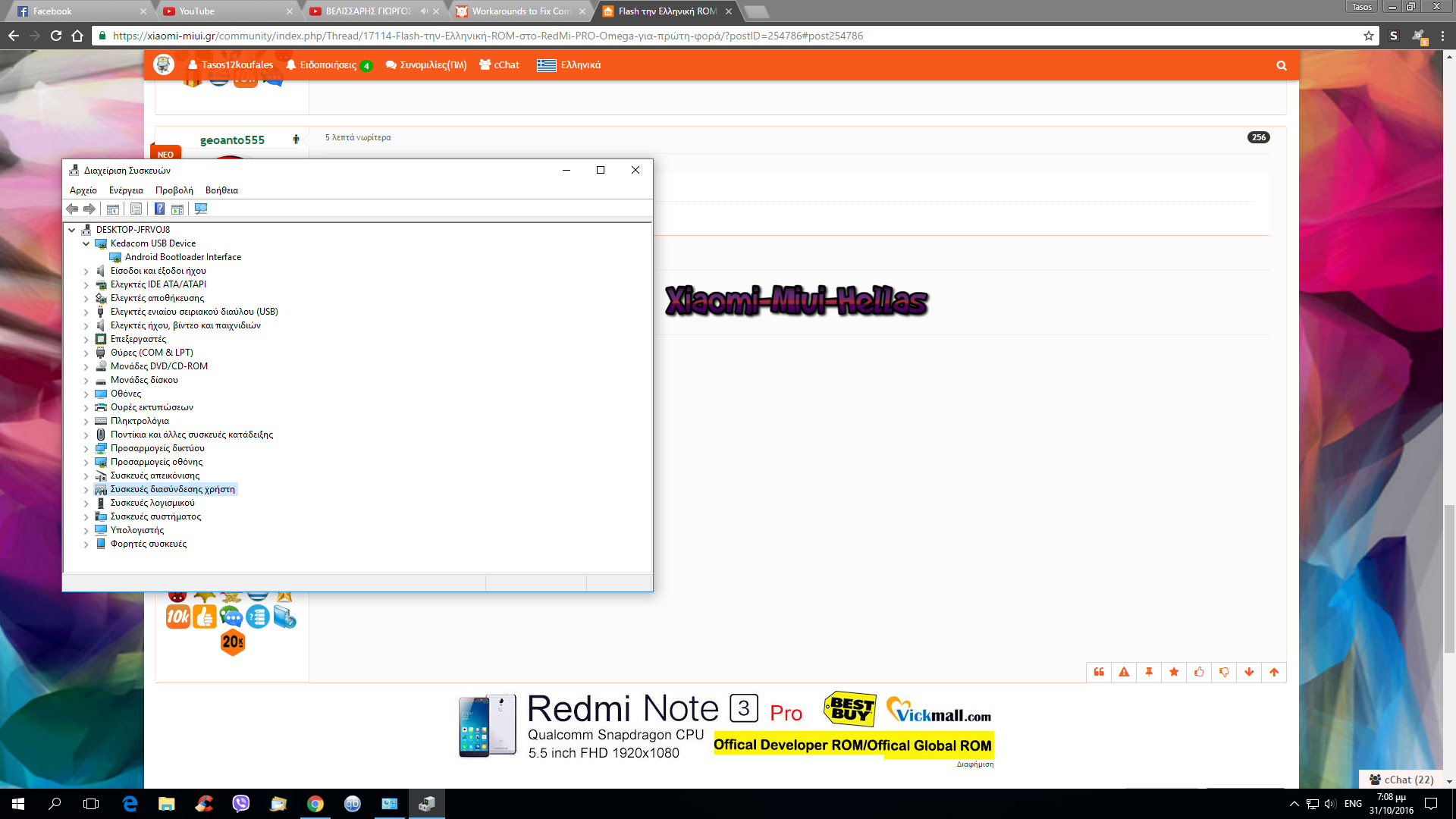1456x819 pixels.
Task: Click the report post warning icon
Action: pyautogui.click(x=1124, y=672)
